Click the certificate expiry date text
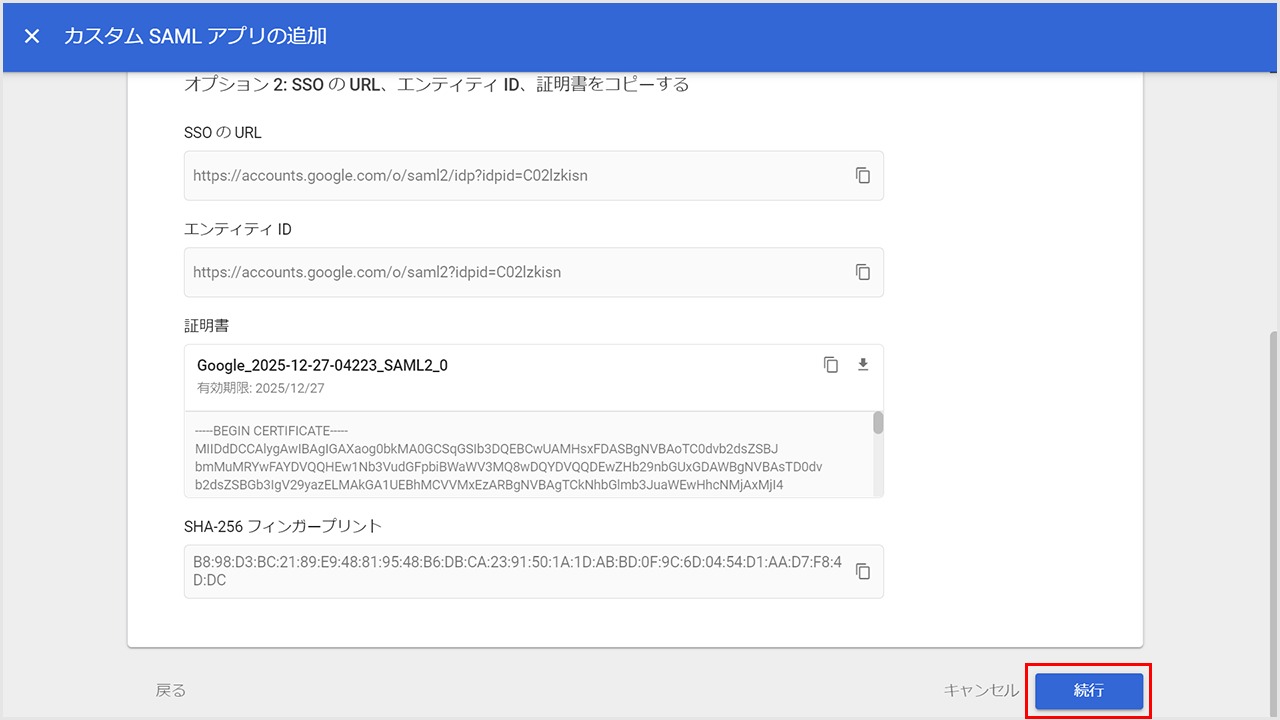 [x=261, y=388]
